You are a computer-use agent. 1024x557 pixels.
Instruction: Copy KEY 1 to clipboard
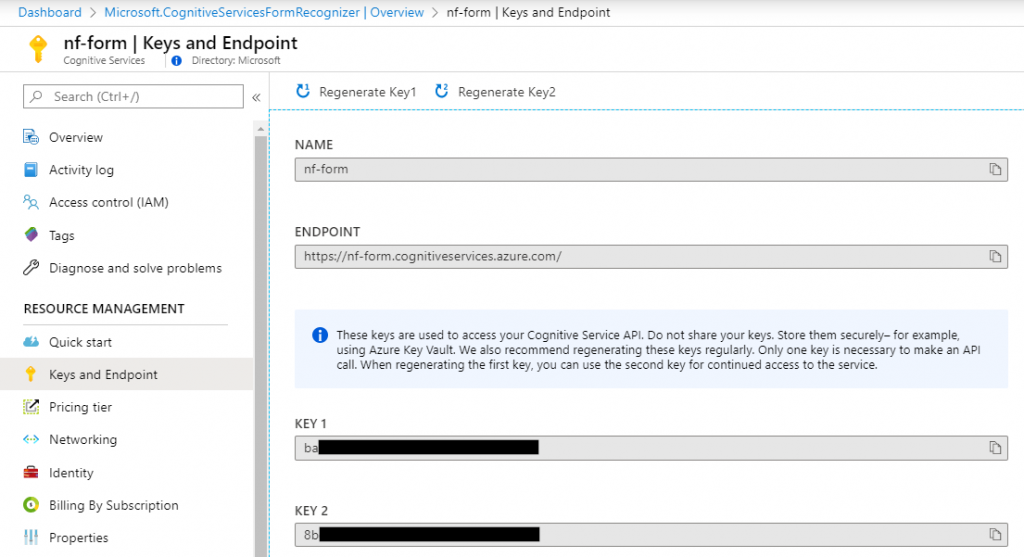tap(995, 448)
